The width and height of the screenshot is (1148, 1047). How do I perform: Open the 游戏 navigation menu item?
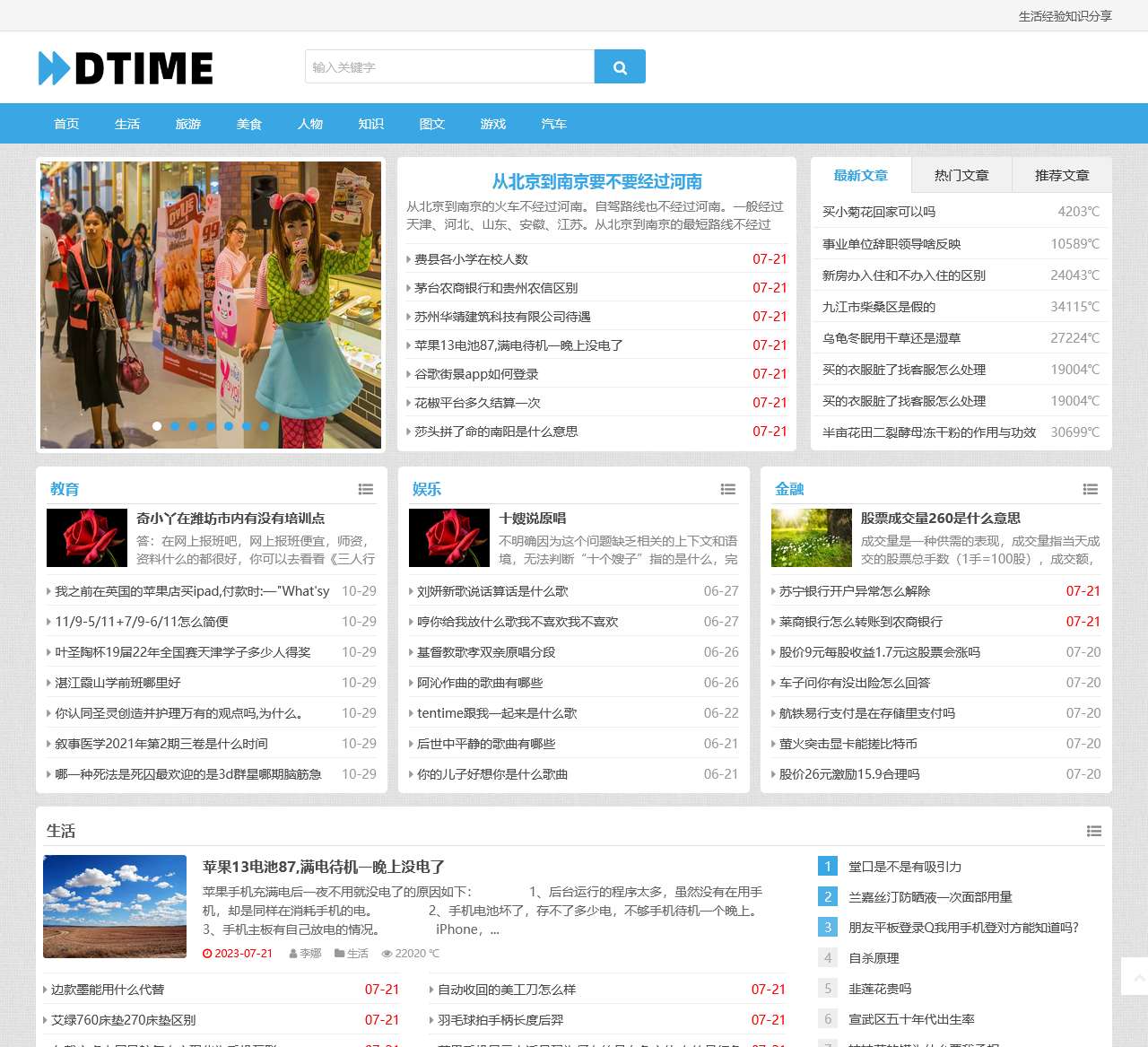[x=493, y=124]
